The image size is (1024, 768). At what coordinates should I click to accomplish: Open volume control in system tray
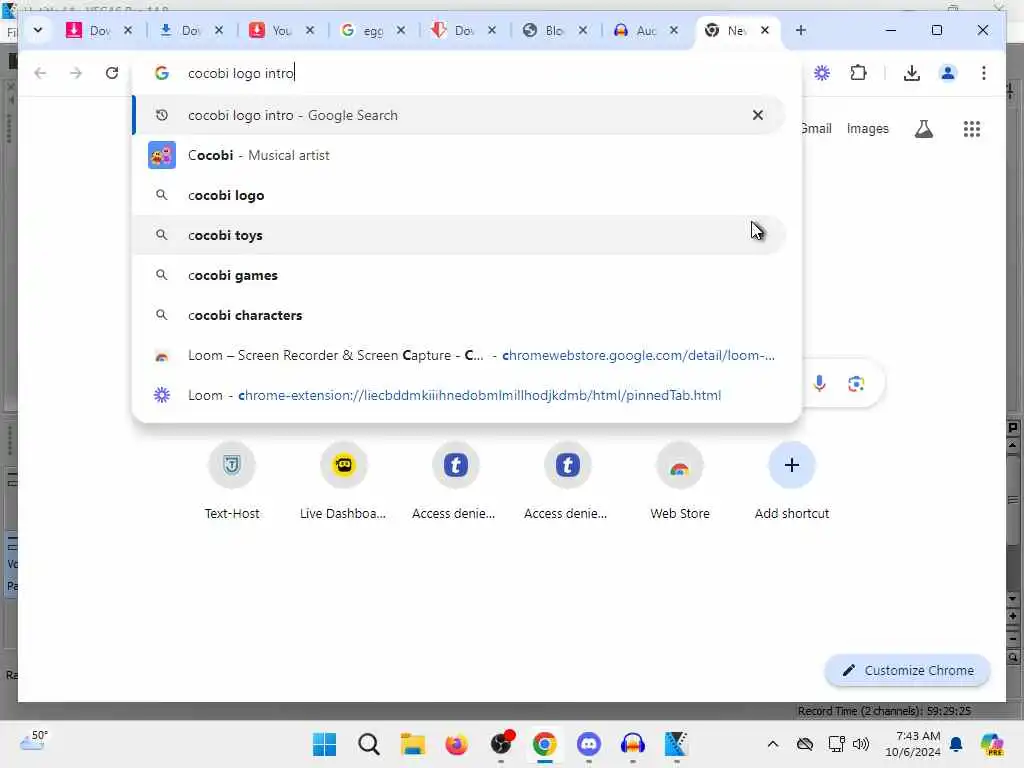pyautogui.click(x=861, y=744)
